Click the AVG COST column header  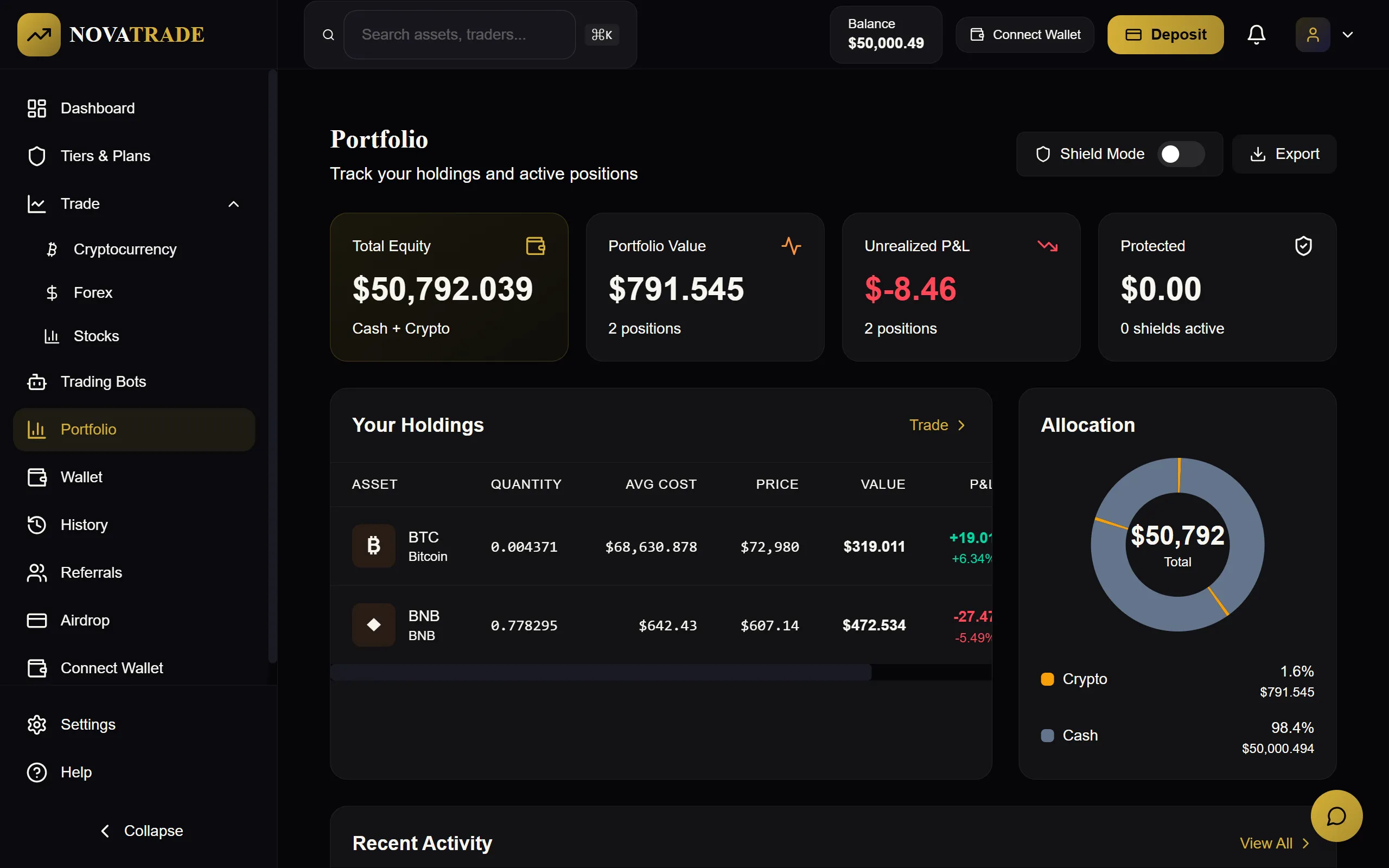point(661,484)
